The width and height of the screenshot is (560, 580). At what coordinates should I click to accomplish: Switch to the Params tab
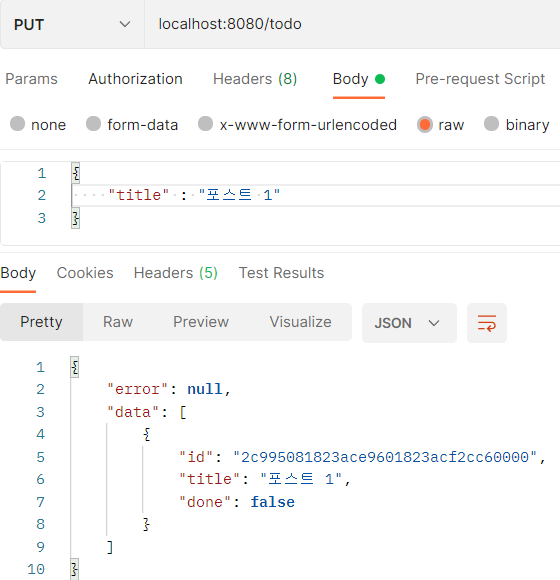pyautogui.click(x=31, y=79)
